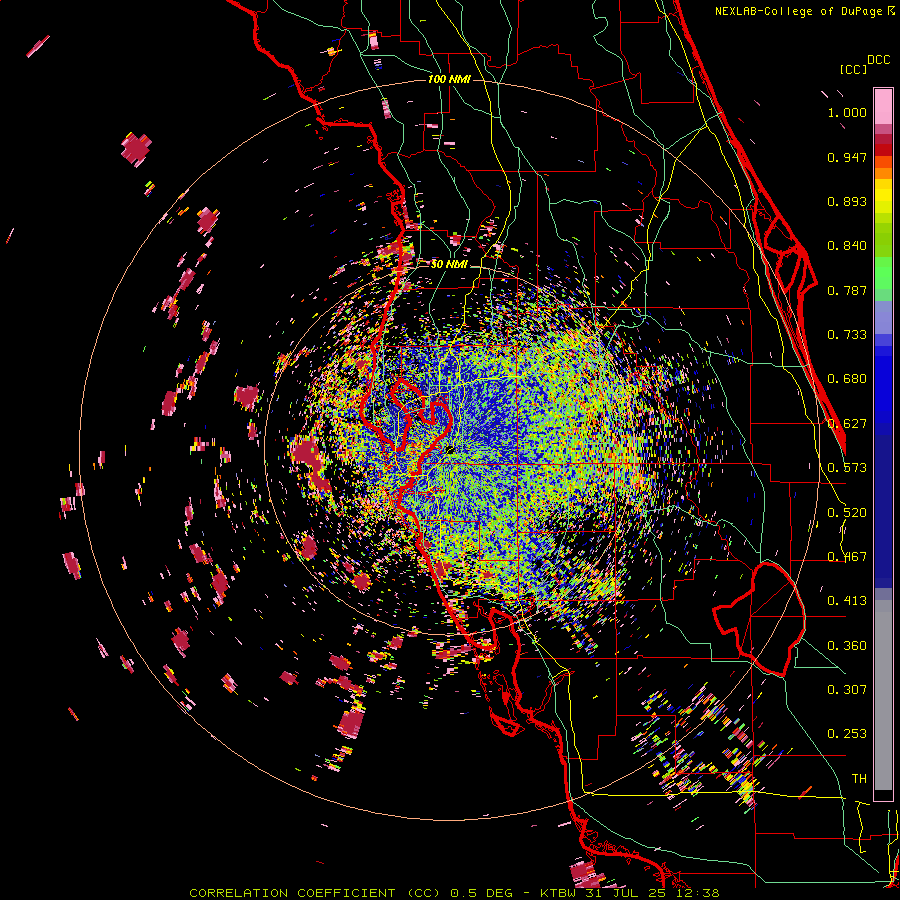The width and height of the screenshot is (900, 900).
Task: Click the 0.573 scale value
Action: click(847, 468)
